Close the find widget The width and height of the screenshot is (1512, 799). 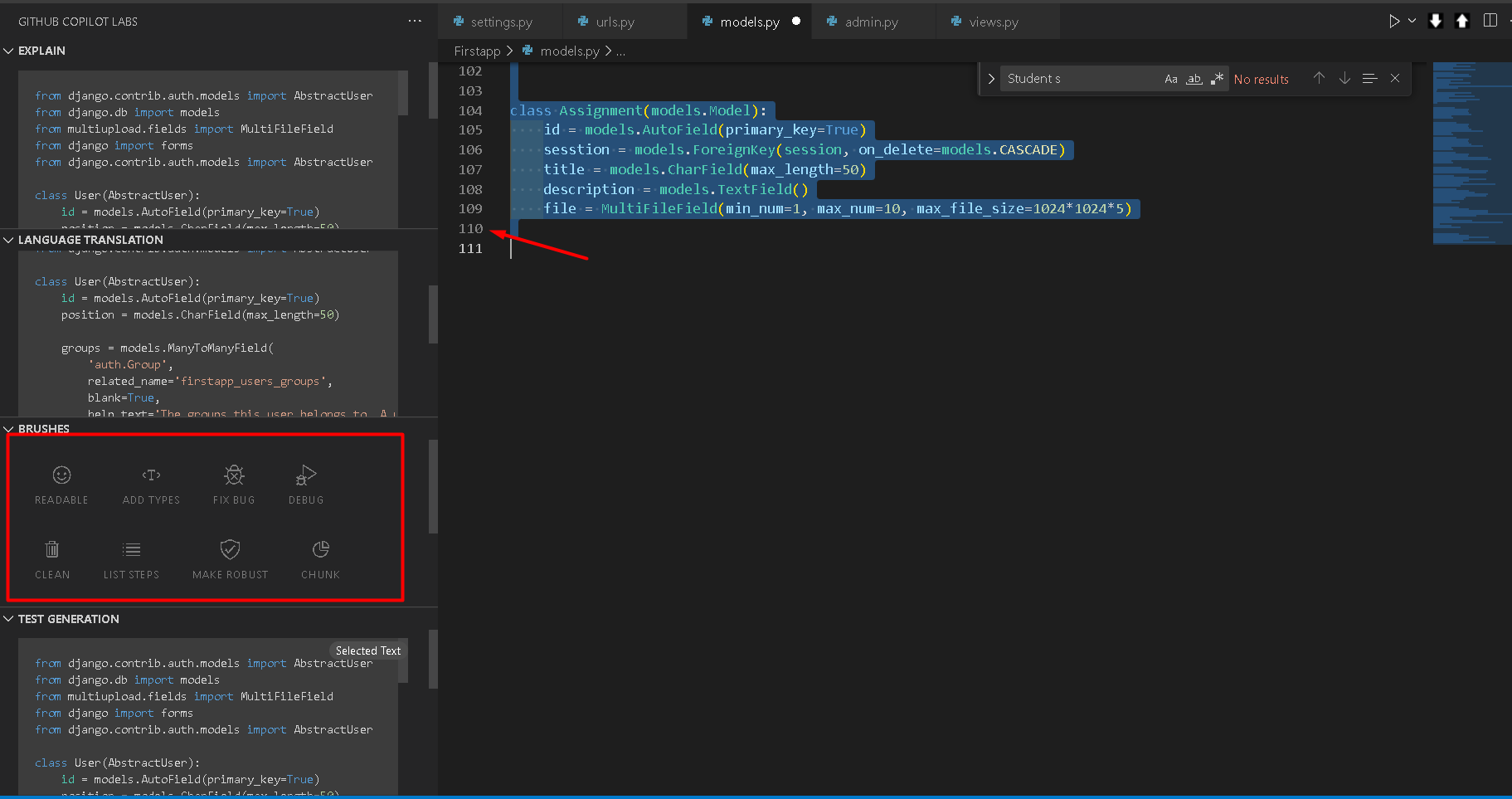(x=1395, y=78)
